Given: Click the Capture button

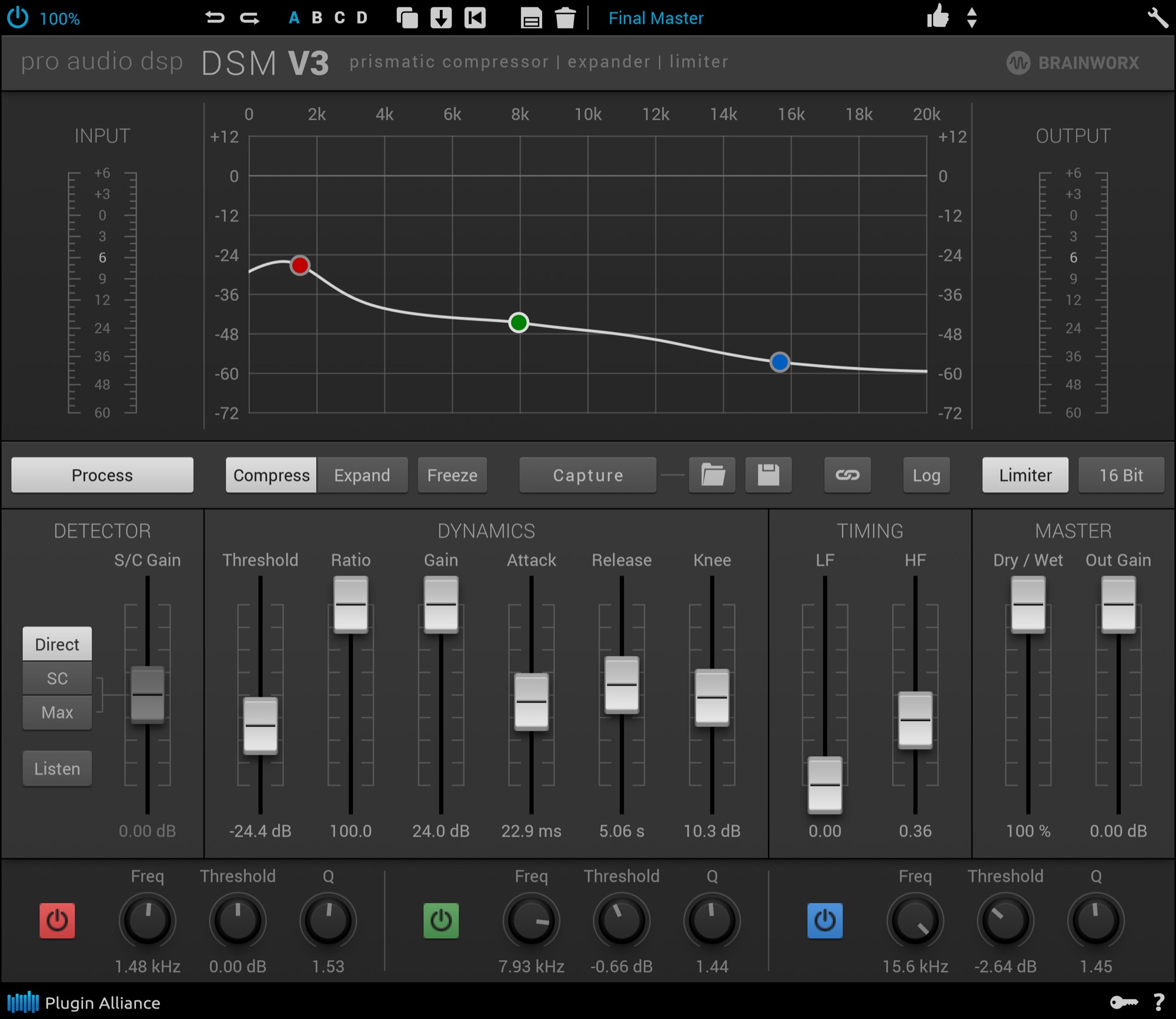Looking at the screenshot, I should click(x=588, y=475).
